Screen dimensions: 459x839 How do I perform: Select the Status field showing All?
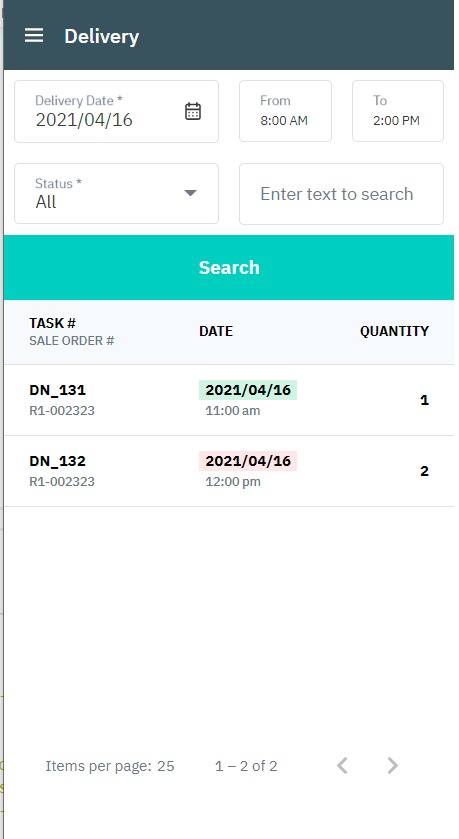(x=116, y=193)
